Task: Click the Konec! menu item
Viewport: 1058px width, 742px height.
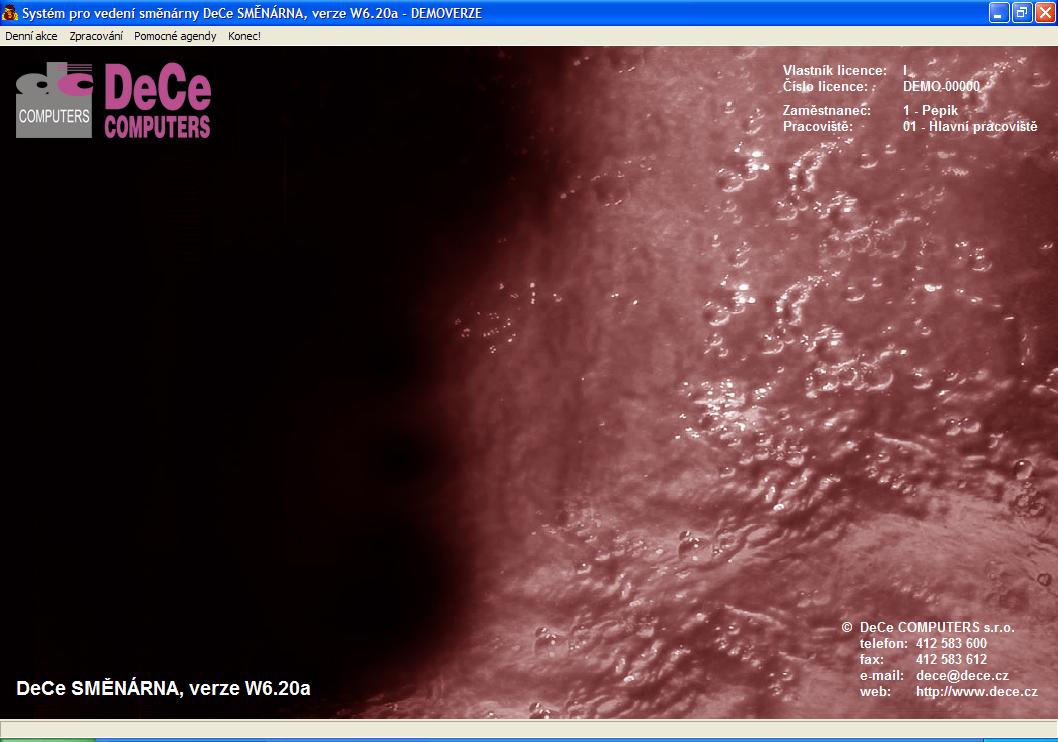Action: coord(244,36)
